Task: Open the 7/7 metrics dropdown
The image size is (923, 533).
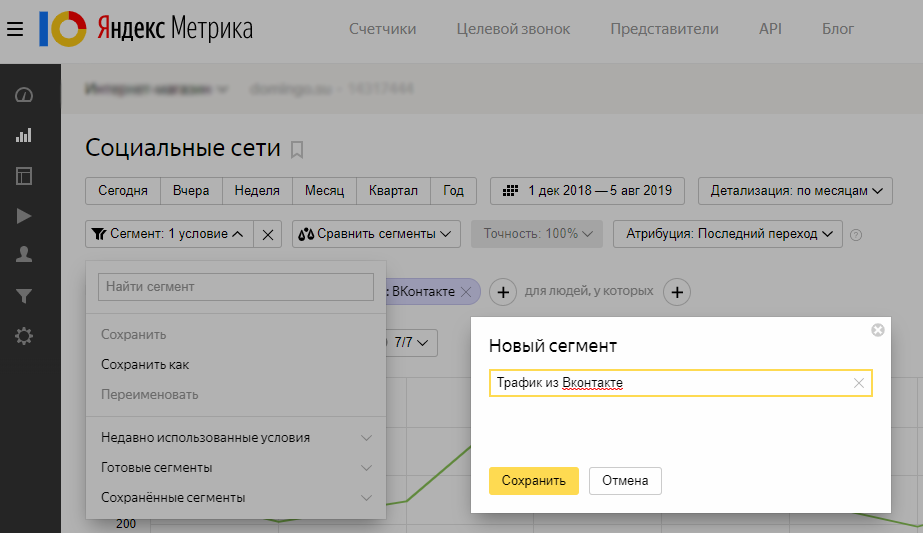Action: [411, 343]
